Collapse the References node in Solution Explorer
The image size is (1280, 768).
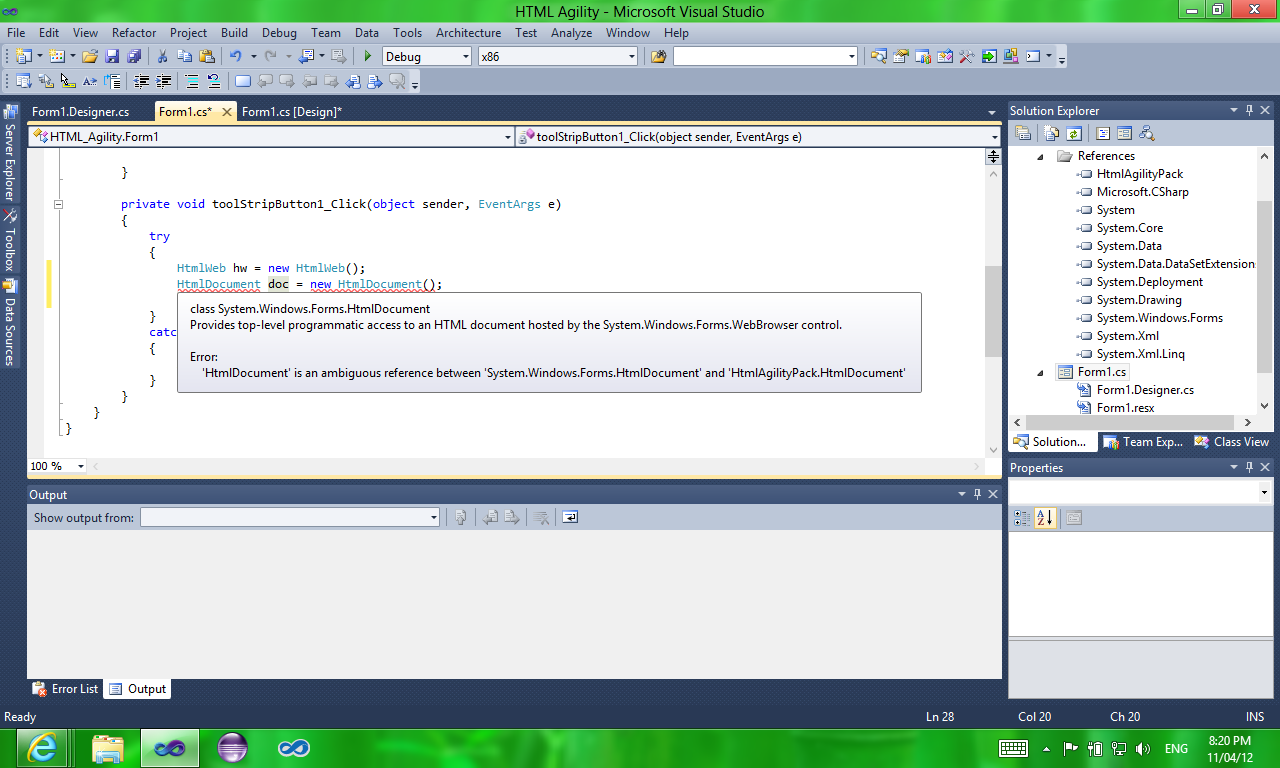1040,156
